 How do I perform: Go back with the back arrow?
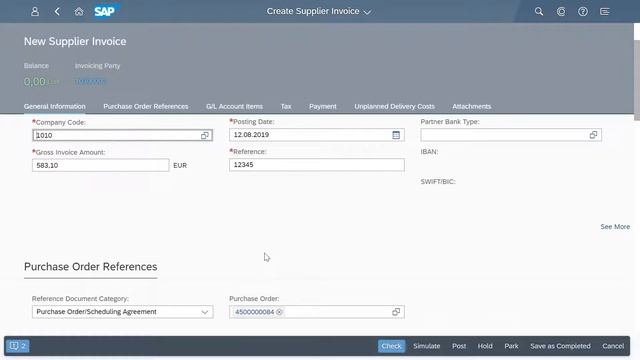(x=57, y=11)
